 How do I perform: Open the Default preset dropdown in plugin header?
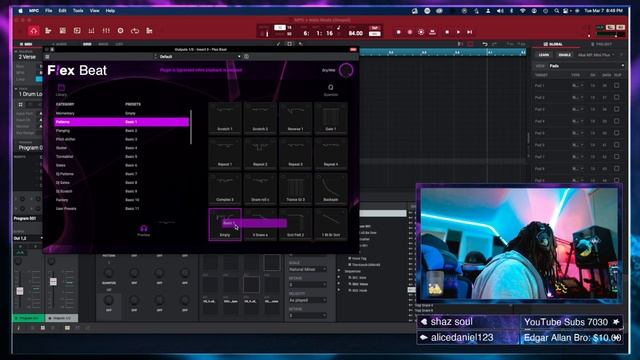[200, 57]
